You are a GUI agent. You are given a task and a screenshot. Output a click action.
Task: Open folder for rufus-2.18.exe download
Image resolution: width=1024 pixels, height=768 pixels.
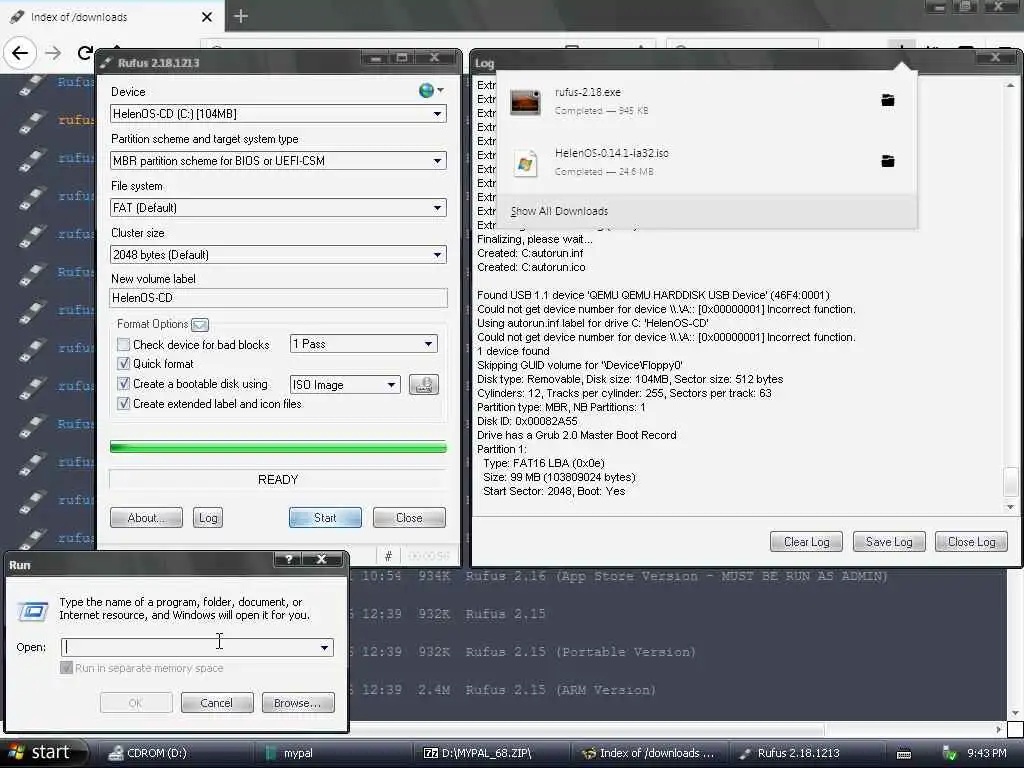coord(888,100)
